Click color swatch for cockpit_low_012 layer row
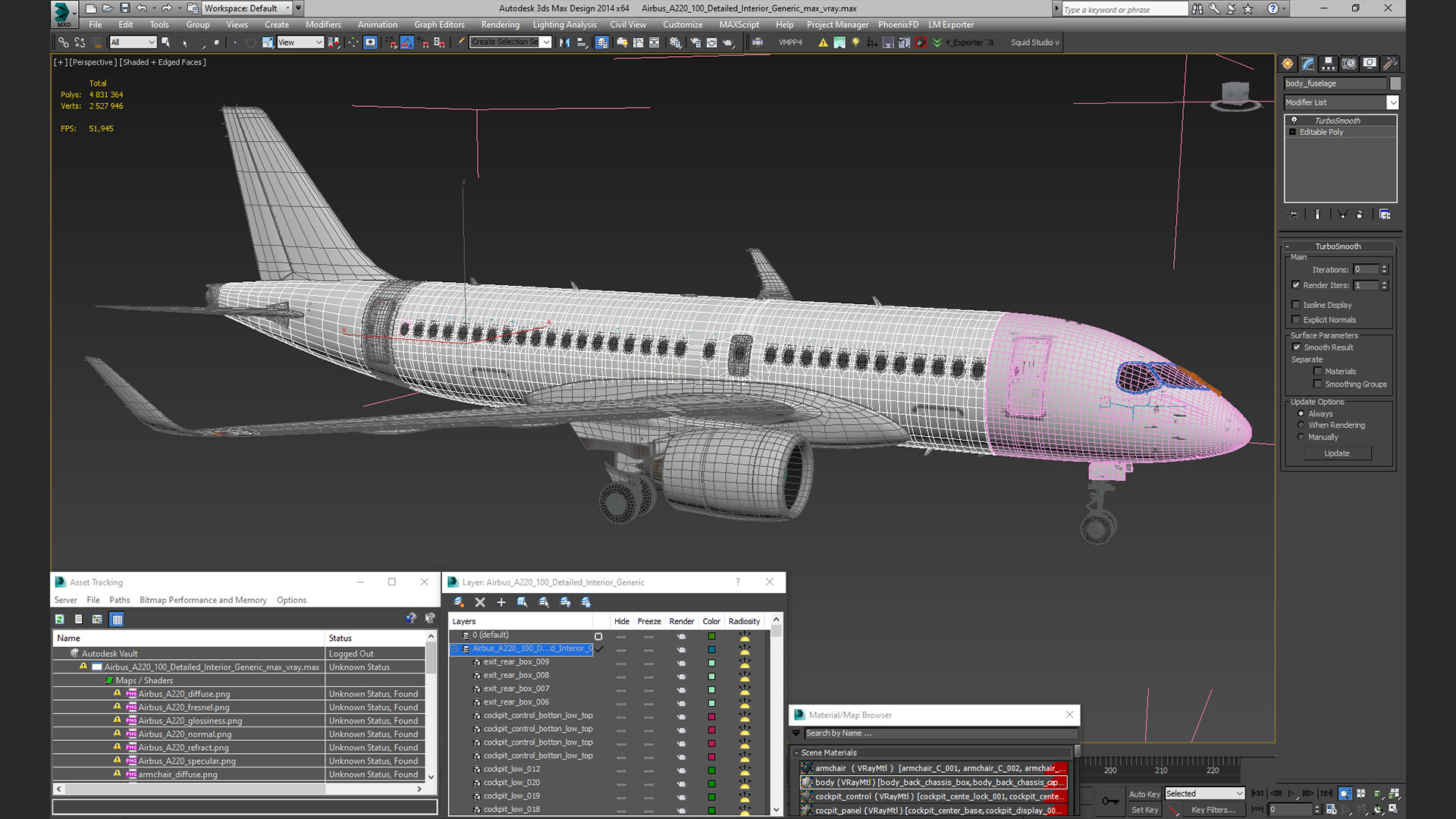This screenshot has width=1456, height=819. tap(711, 770)
